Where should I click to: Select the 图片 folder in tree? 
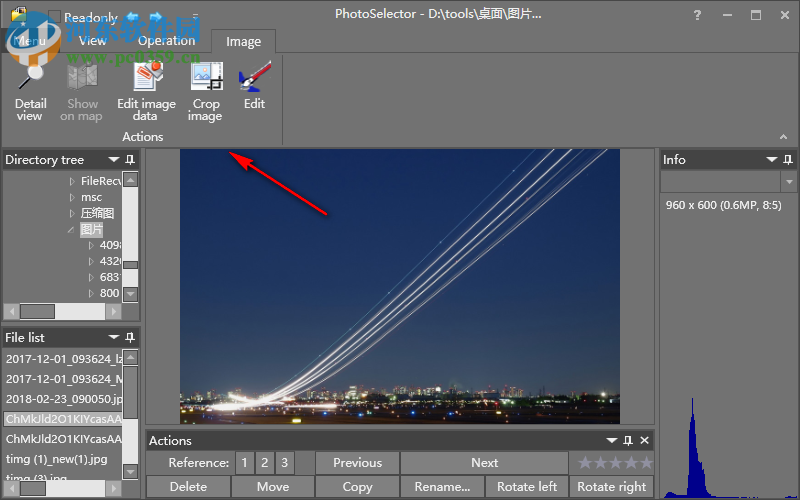pyautogui.click(x=92, y=230)
